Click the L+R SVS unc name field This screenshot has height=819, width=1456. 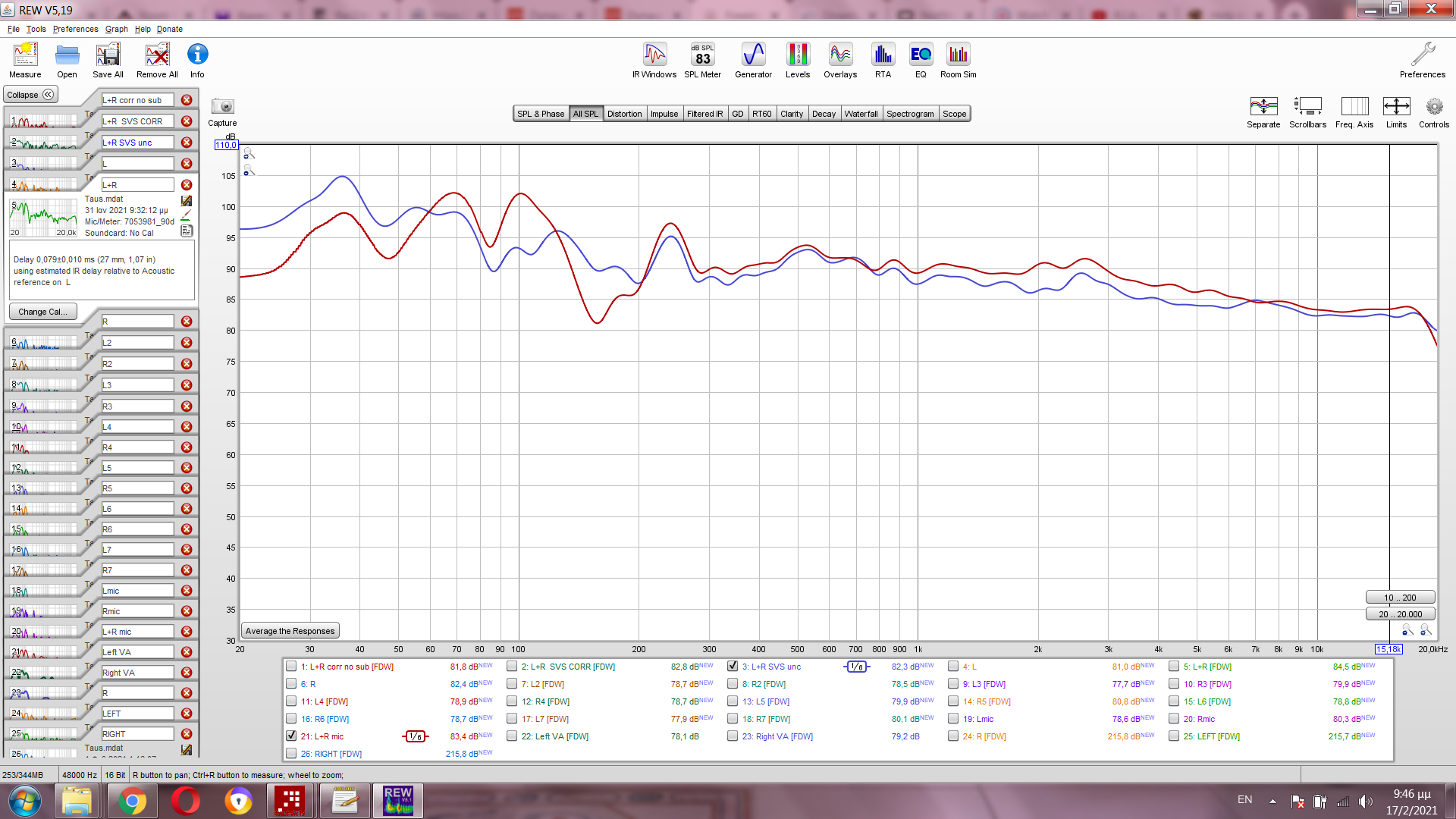pyautogui.click(x=136, y=143)
